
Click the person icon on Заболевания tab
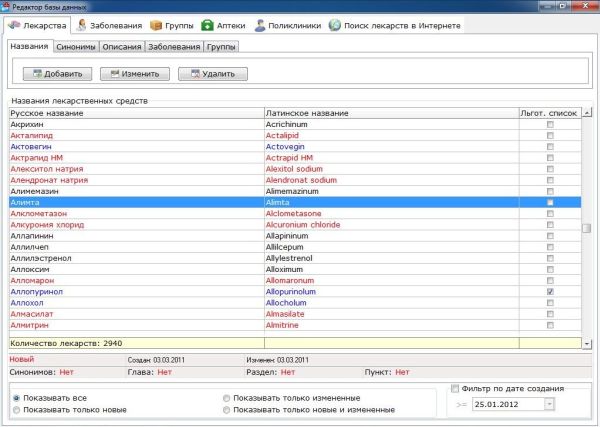tap(81, 25)
